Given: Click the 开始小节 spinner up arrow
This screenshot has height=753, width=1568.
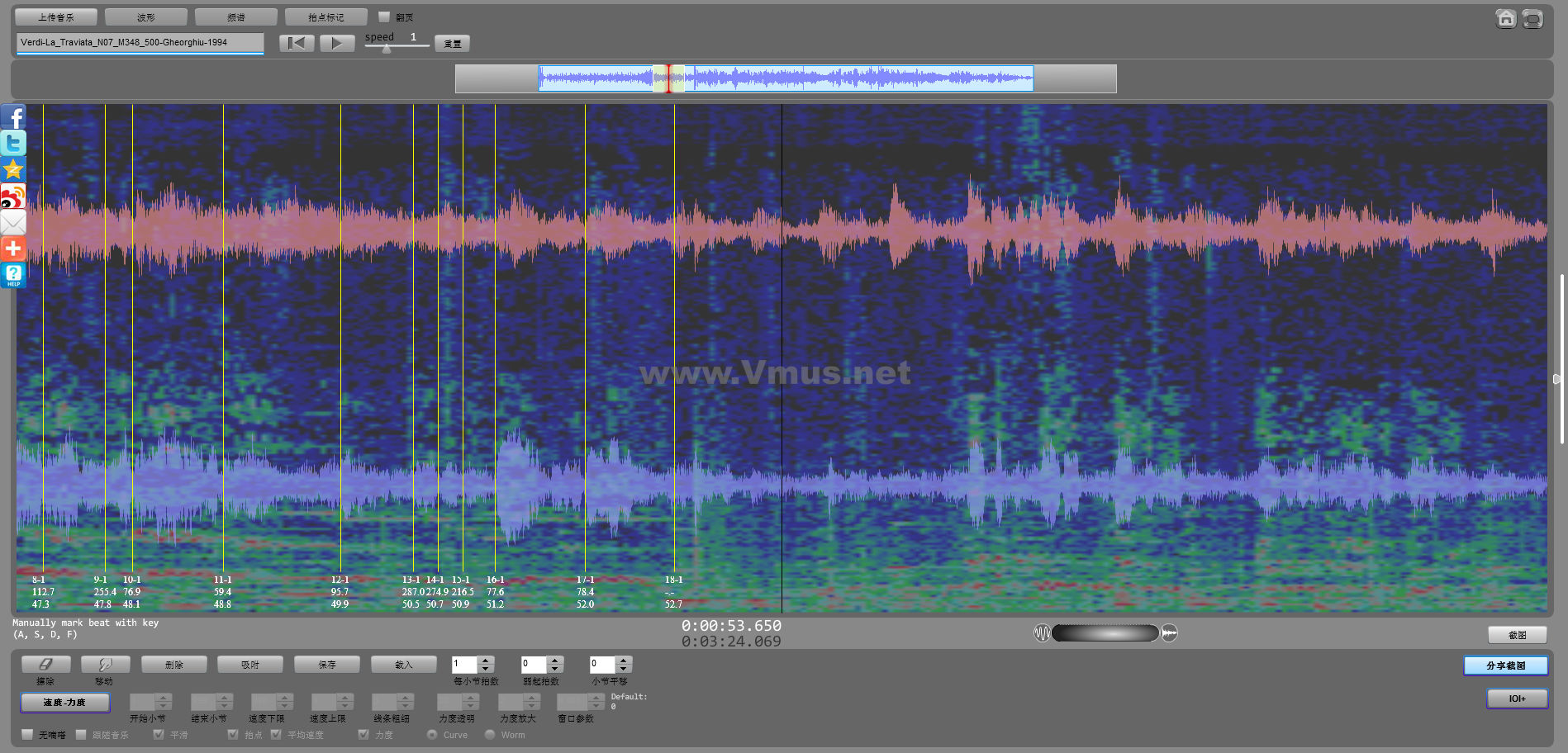Looking at the screenshot, I should tap(164, 698).
